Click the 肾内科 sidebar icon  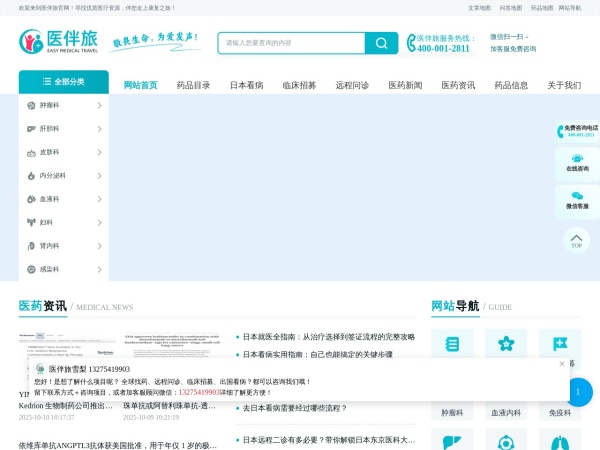click(31, 246)
